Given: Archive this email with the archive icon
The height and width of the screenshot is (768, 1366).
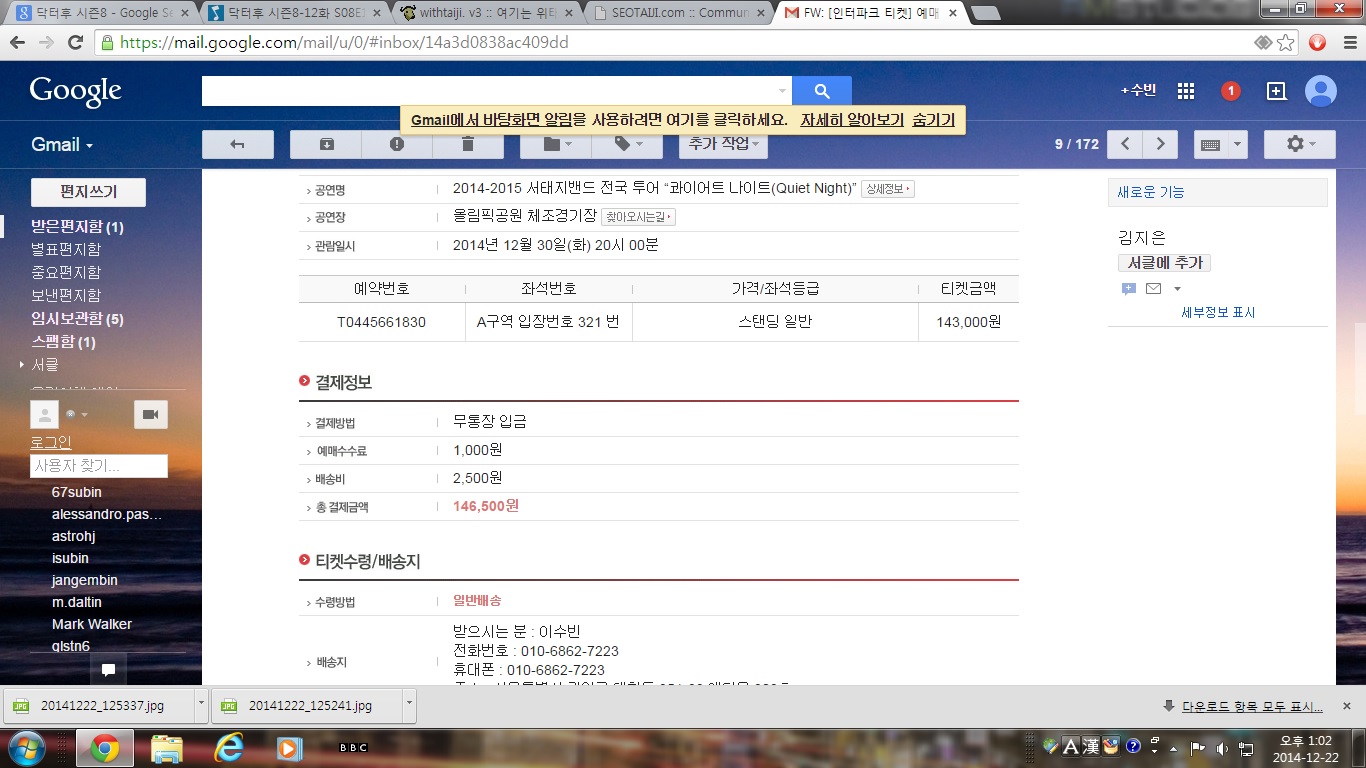Looking at the screenshot, I should tap(326, 144).
